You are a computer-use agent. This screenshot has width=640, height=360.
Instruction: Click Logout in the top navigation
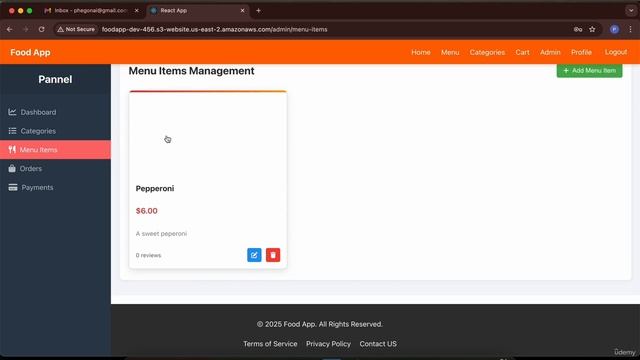click(x=616, y=52)
